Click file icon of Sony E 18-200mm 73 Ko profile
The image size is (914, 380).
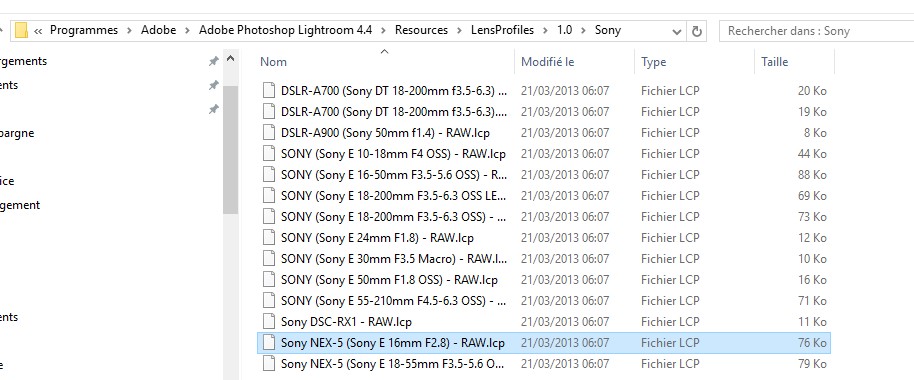point(268,216)
